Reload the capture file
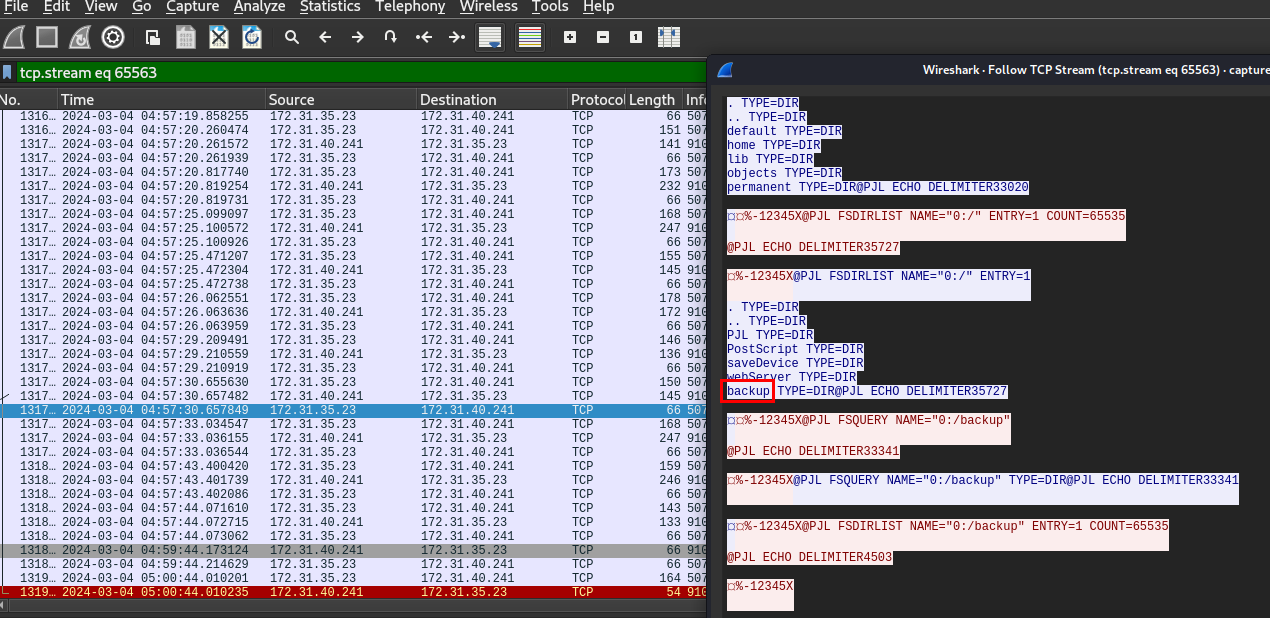This screenshot has width=1270, height=618. (x=252, y=37)
